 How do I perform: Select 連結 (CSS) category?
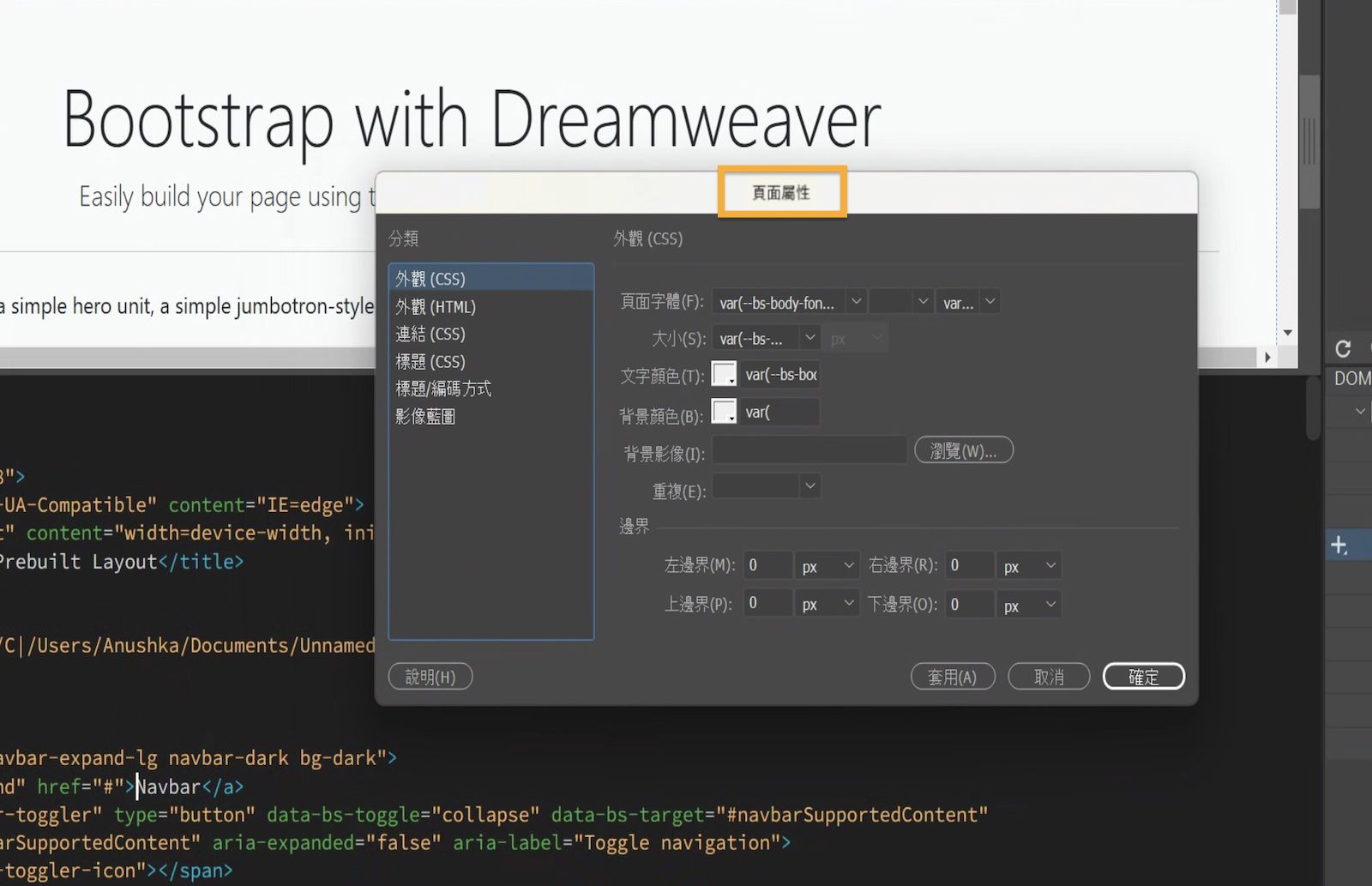(490, 334)
